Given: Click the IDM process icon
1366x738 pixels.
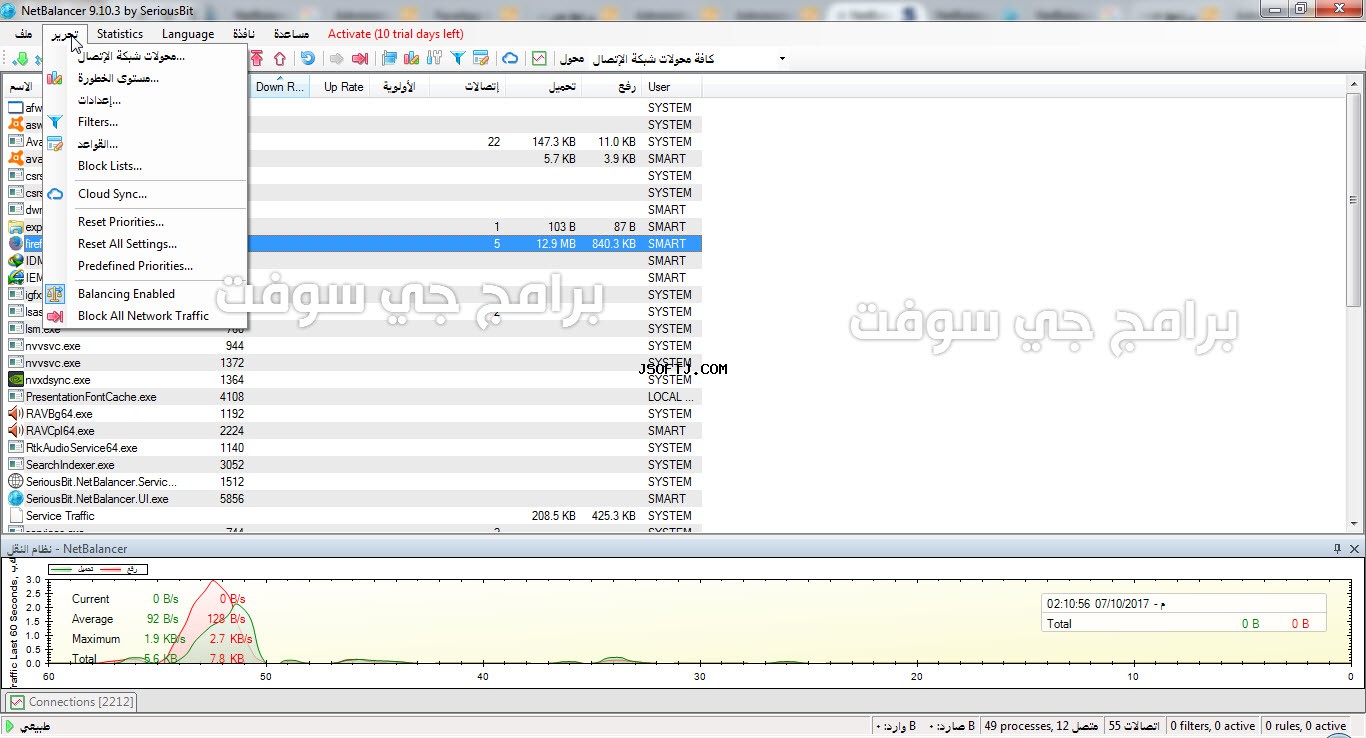Looking at the screenshot, I should click(x=16, y=261).
